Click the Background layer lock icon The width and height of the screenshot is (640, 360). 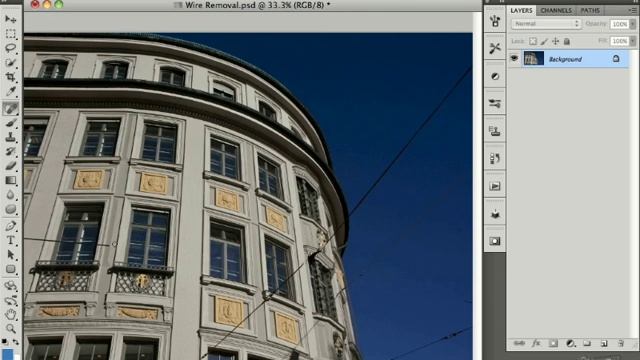(616, 59)
